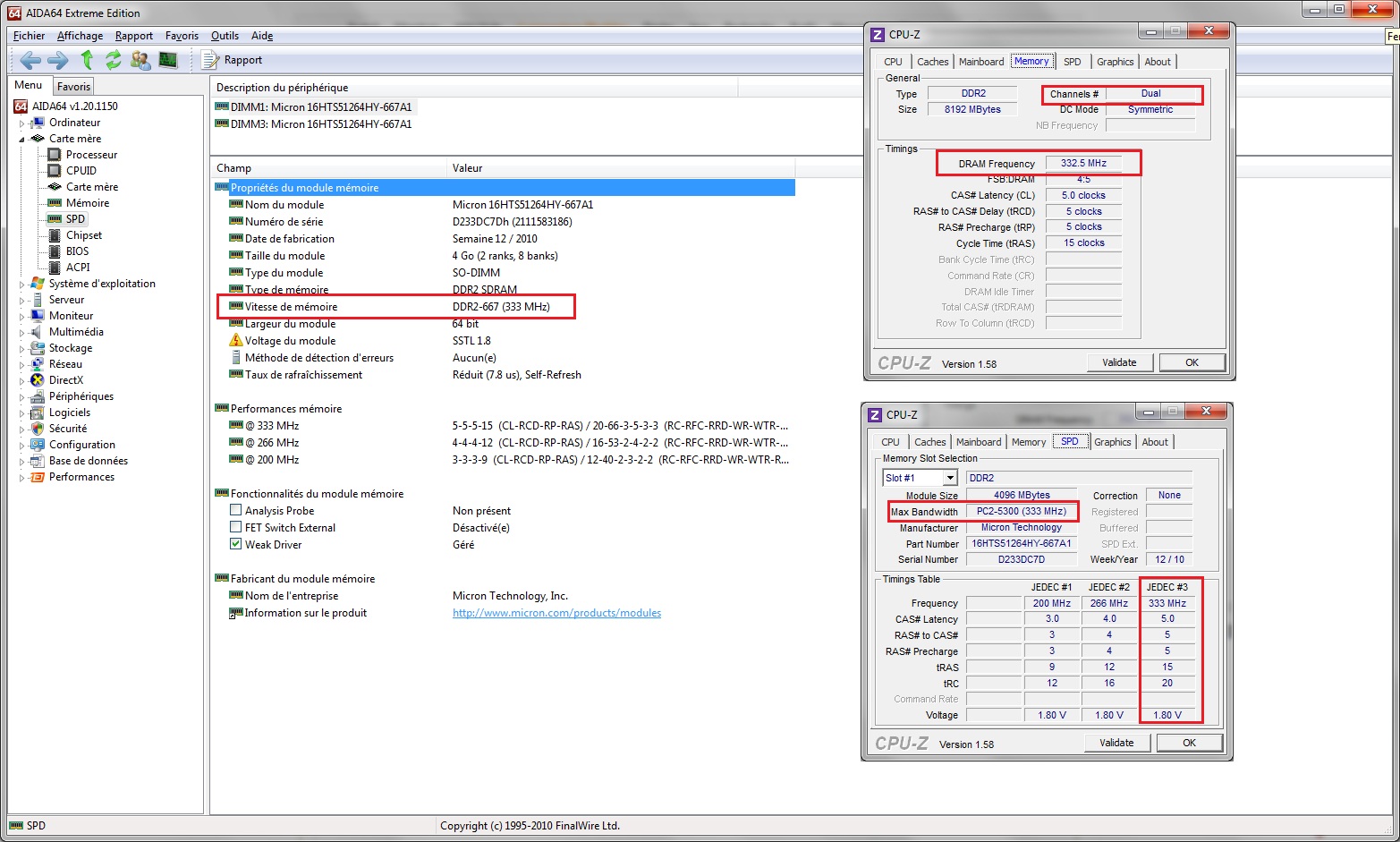The width and height of the screenshot is (1400, 842).
Task: Expand the Ordinateur tree node
Action: [21, 123]
